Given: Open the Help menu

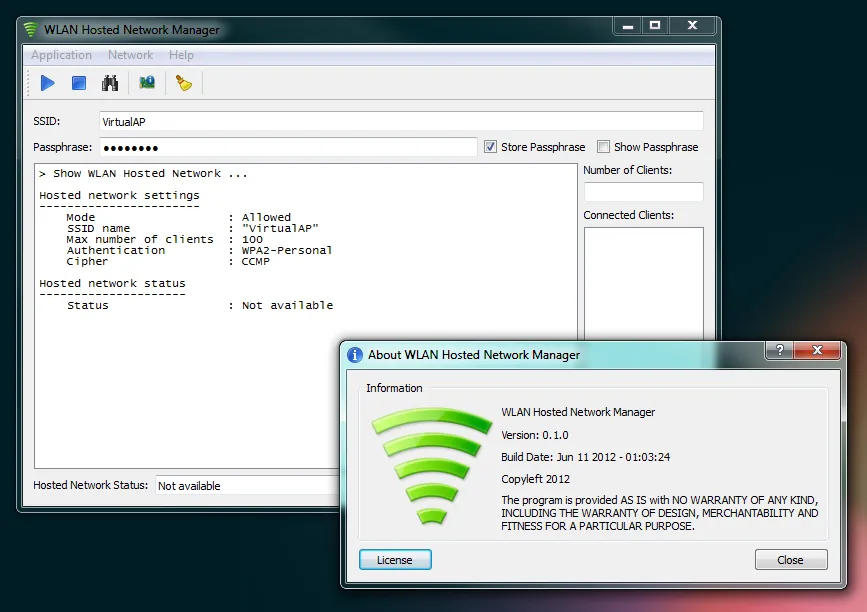Looking at the screenshot, I should coord(181,55).
